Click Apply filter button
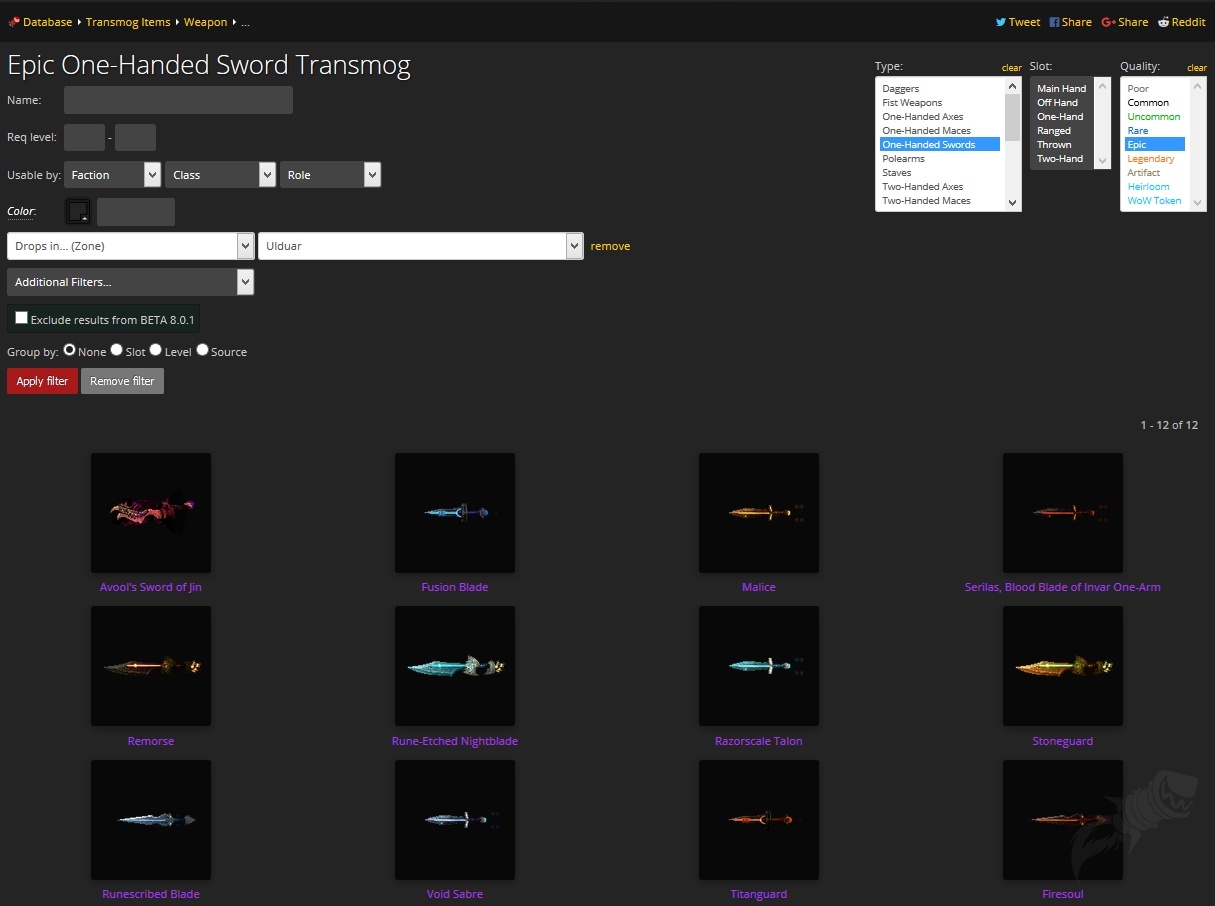 (x=42, y=381)
